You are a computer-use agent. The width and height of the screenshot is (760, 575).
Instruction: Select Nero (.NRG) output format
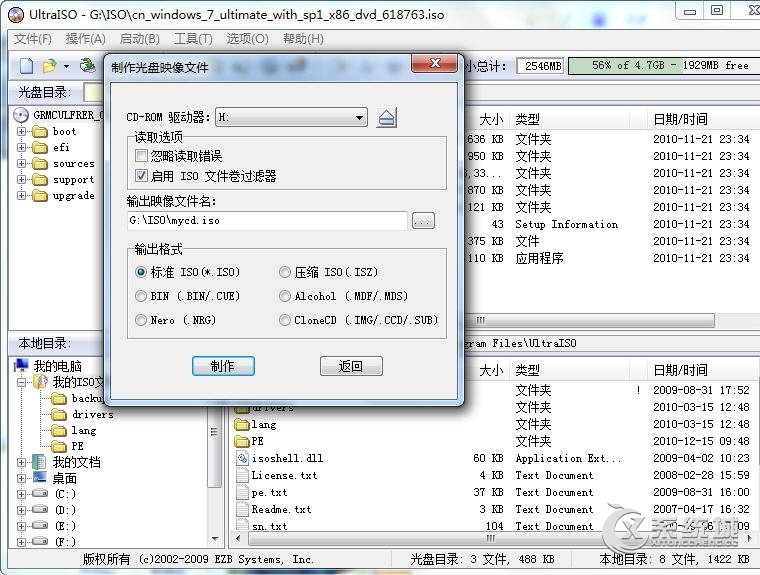click(141, 320)
